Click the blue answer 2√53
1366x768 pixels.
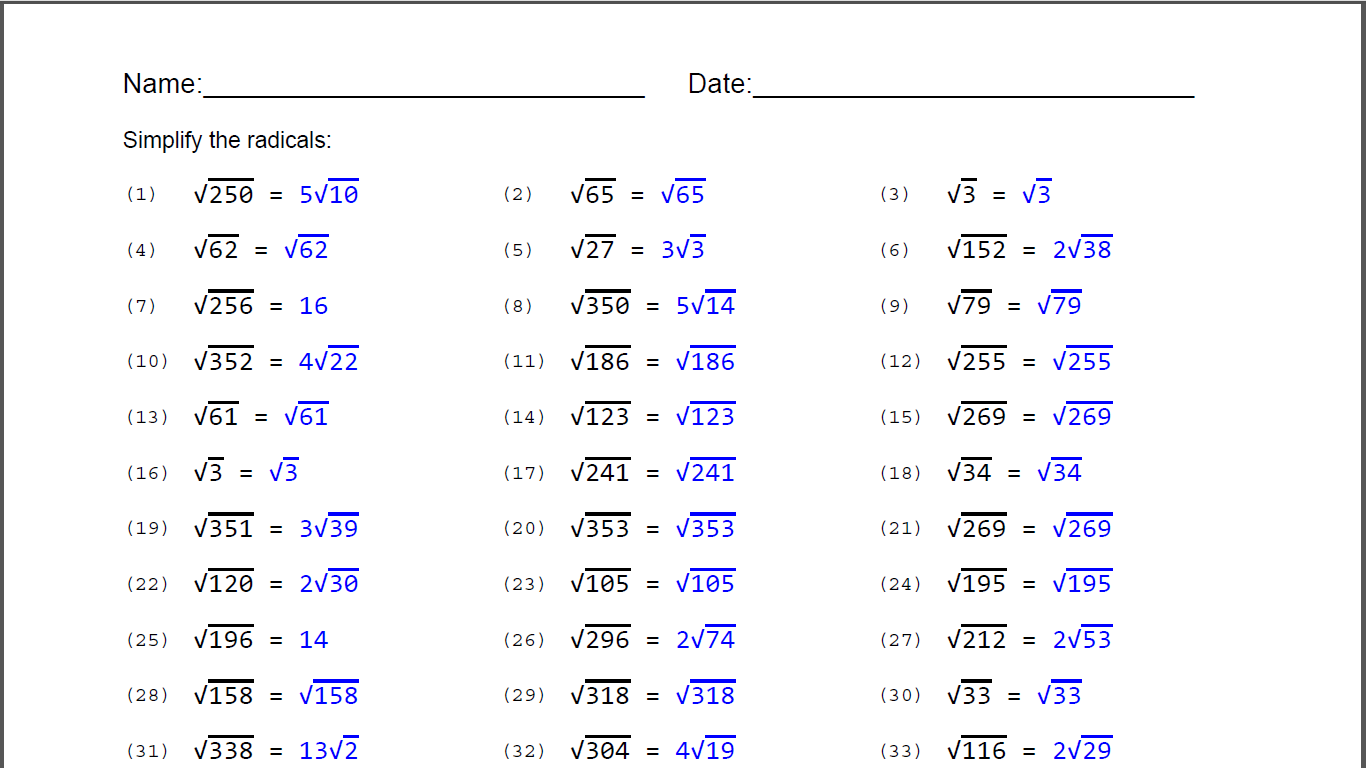[x=1082, y=639]
